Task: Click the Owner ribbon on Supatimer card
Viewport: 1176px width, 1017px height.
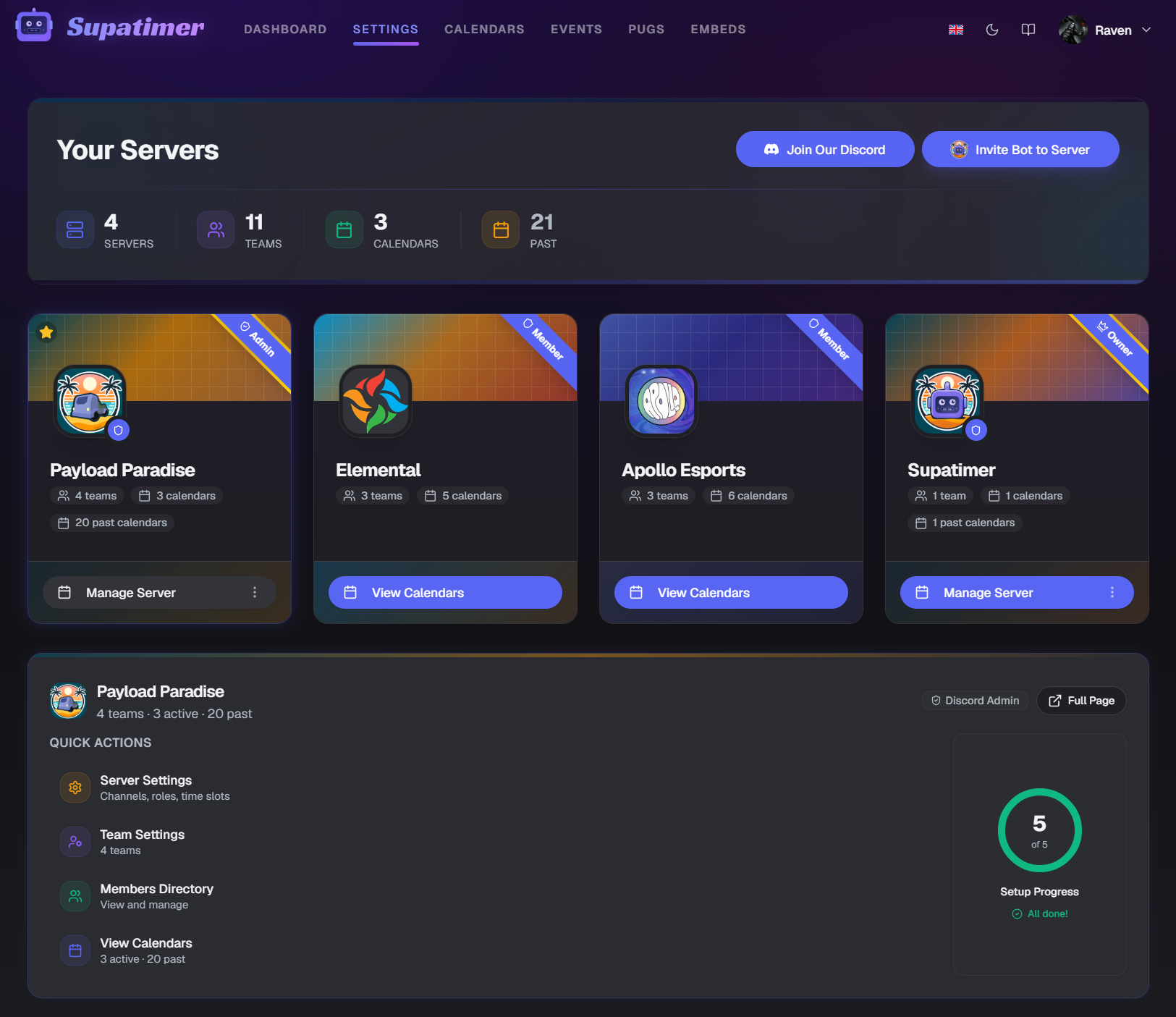Action: tap(1116, 341)
